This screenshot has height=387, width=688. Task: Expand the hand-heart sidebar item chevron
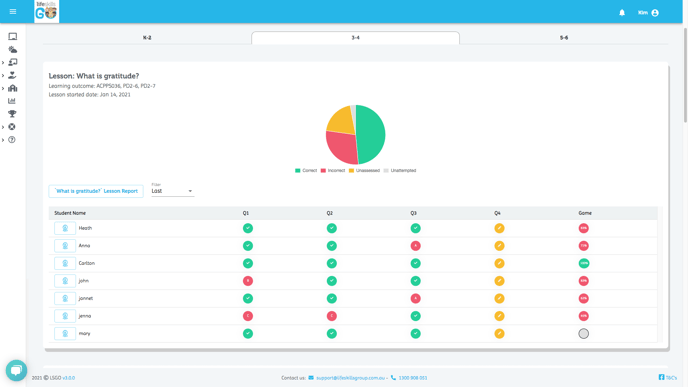3,75
